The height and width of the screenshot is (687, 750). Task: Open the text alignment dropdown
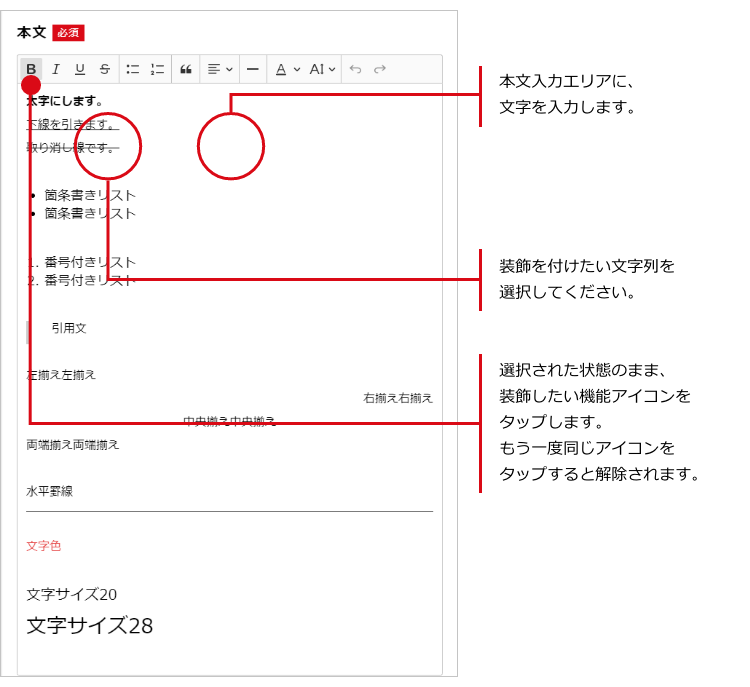click(x=220, y=69)
